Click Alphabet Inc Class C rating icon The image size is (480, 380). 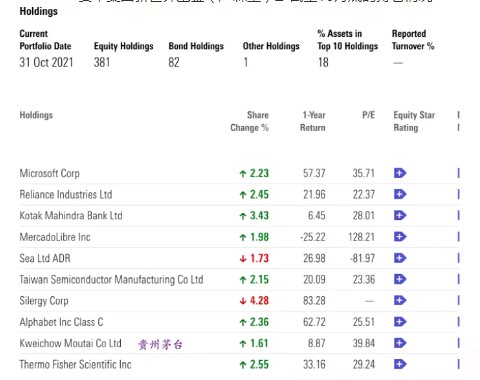[400, 322]
